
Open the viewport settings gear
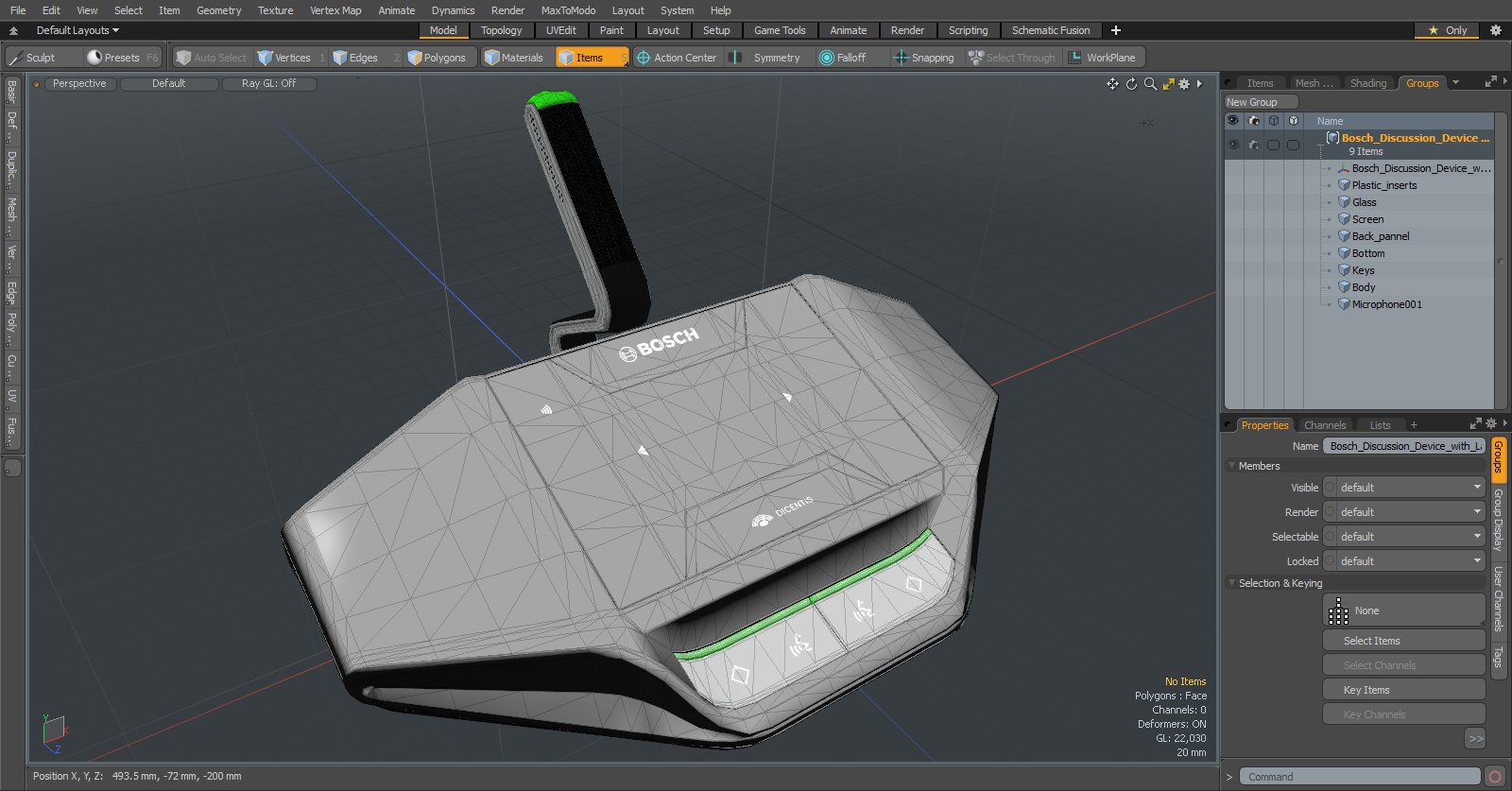click(1184, 84)
